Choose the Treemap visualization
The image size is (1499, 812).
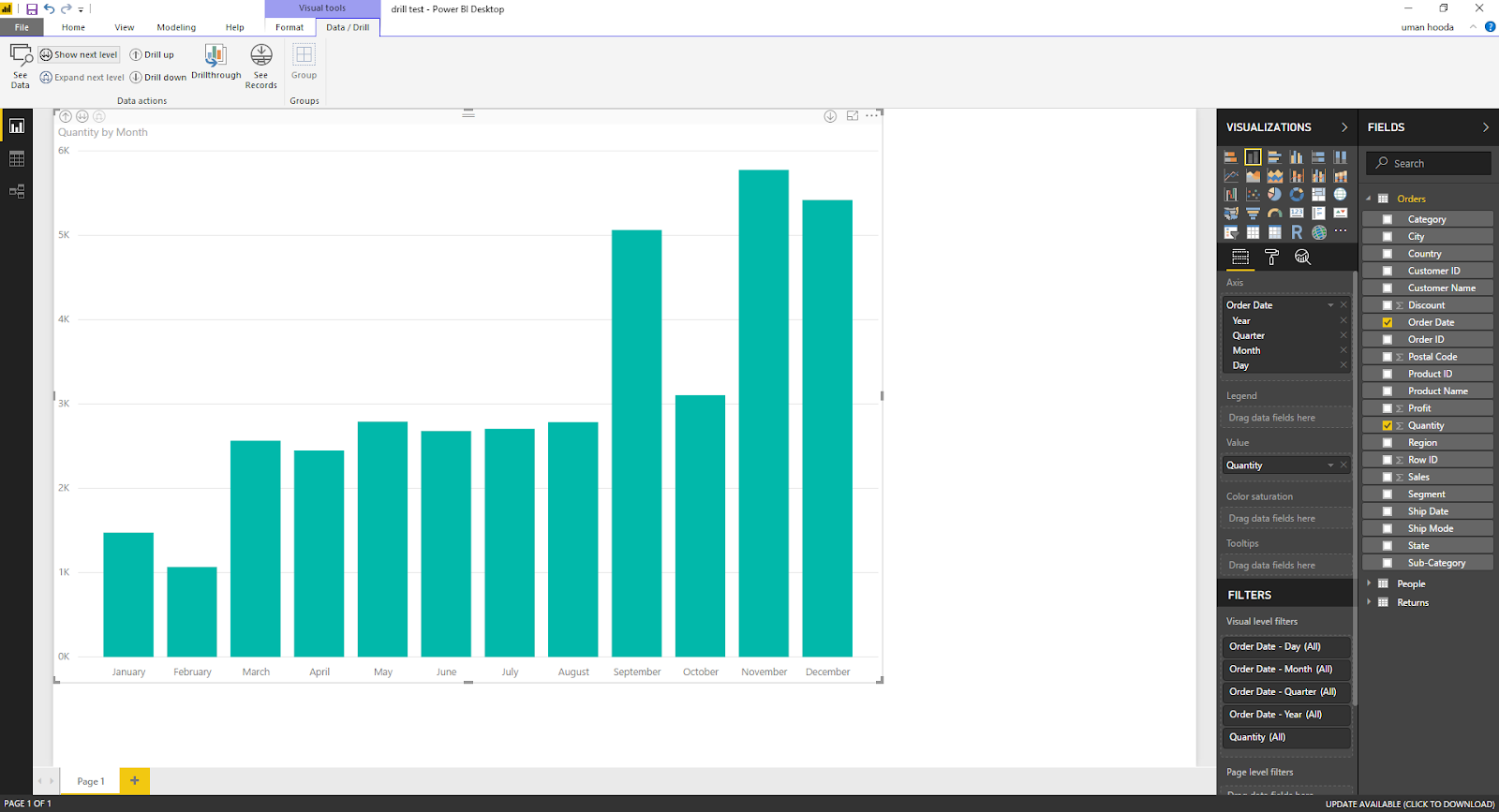[1319, 195]
